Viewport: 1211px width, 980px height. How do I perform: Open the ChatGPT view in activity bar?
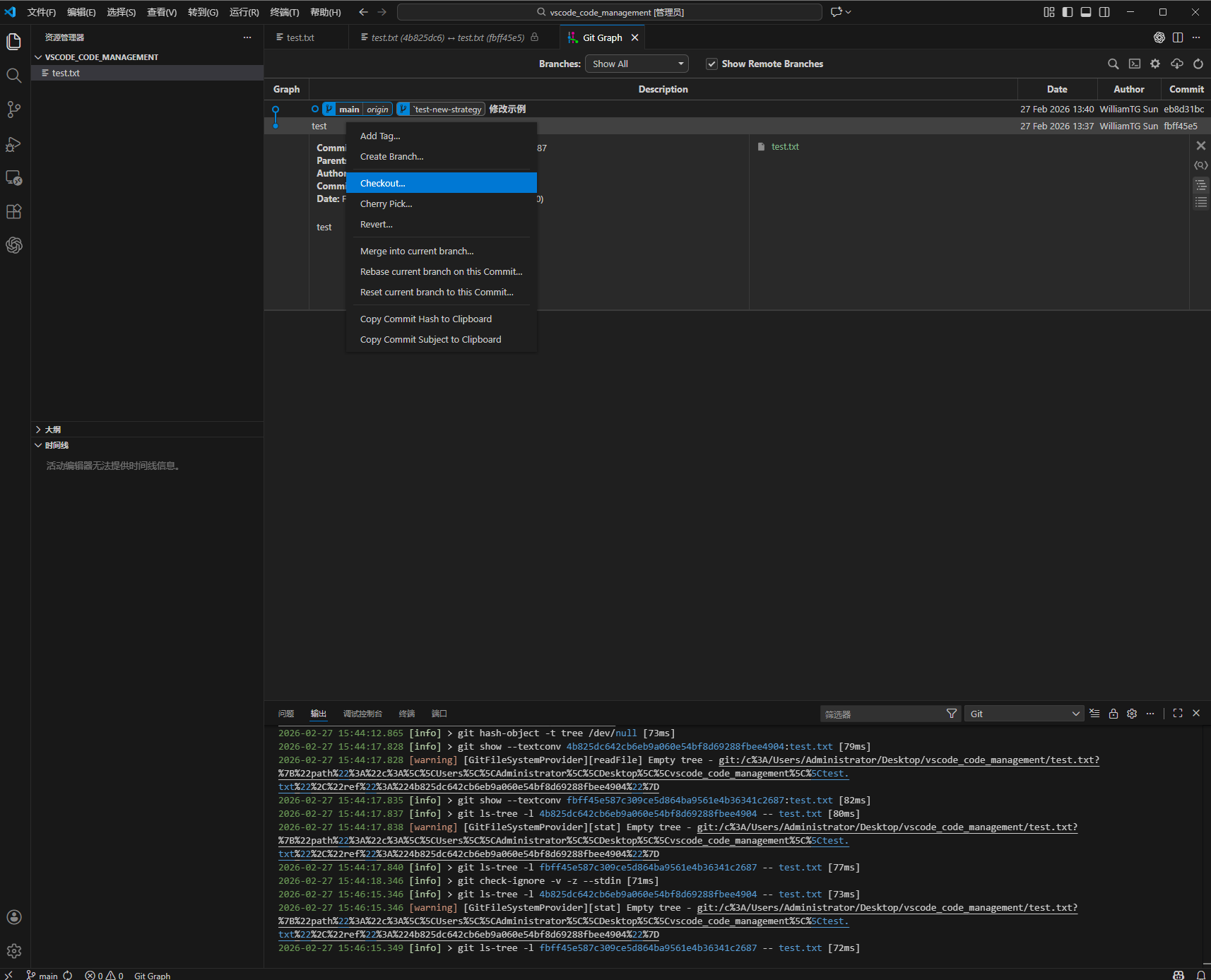[x=14, y=245]
